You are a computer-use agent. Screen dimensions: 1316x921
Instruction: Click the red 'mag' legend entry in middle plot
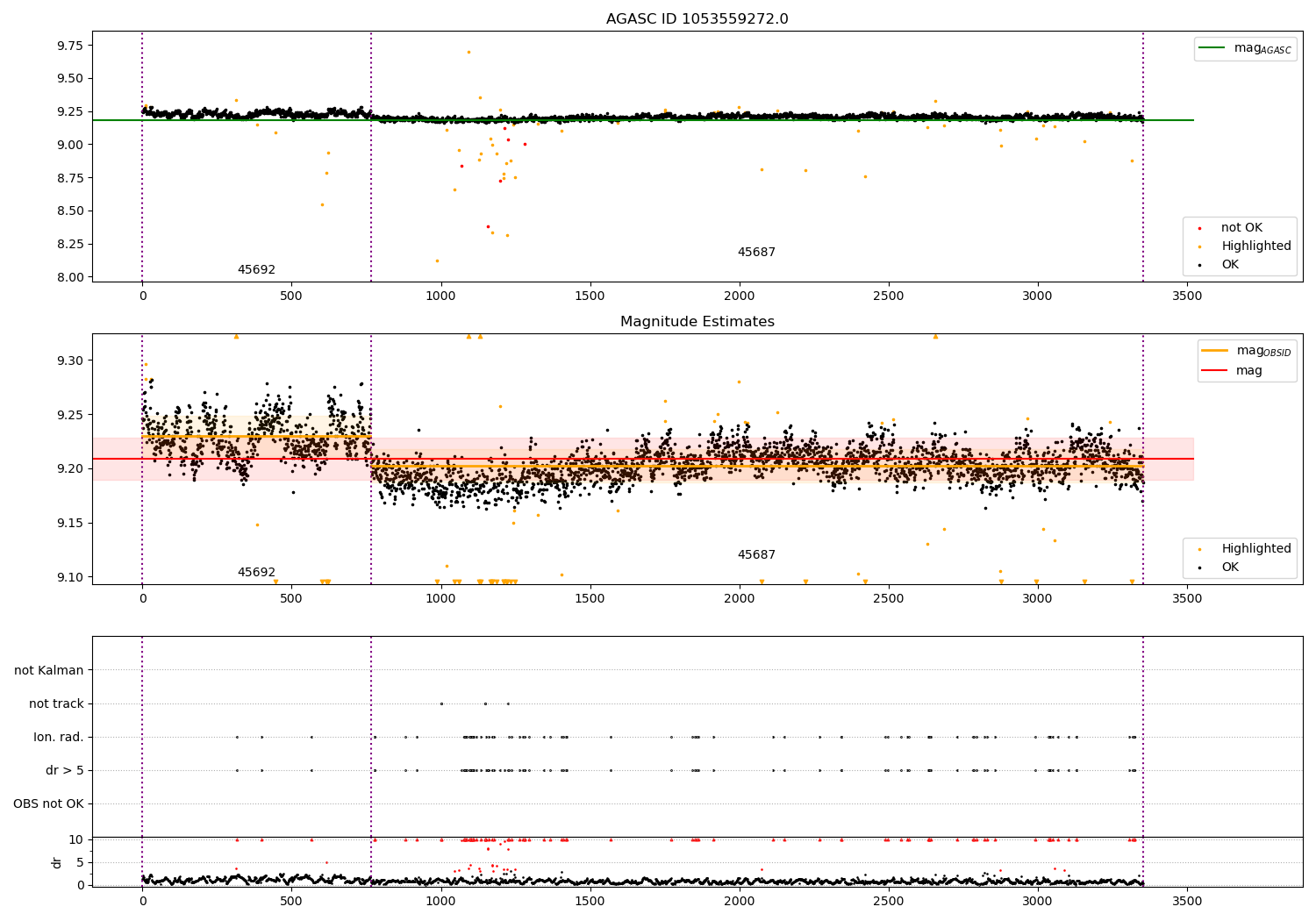point(1249,371)
